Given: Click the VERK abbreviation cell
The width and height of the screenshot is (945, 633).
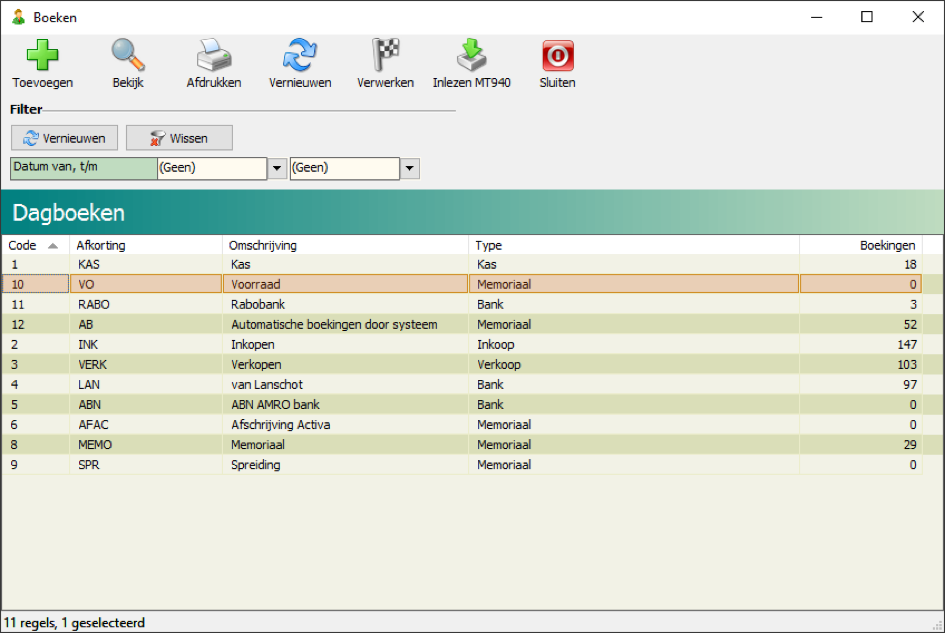Looking at the screenshot, I should tap(146, 365).
